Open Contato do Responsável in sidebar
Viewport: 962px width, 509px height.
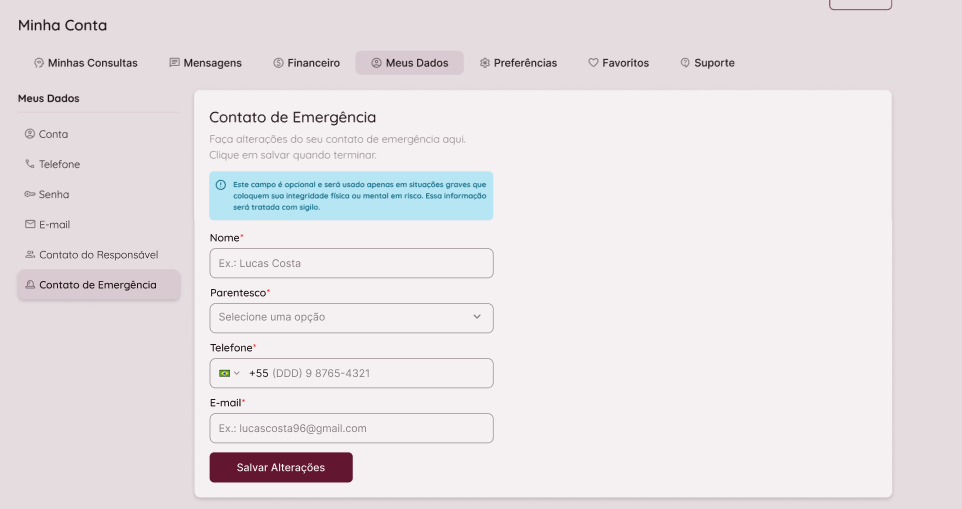click(98, 255)
